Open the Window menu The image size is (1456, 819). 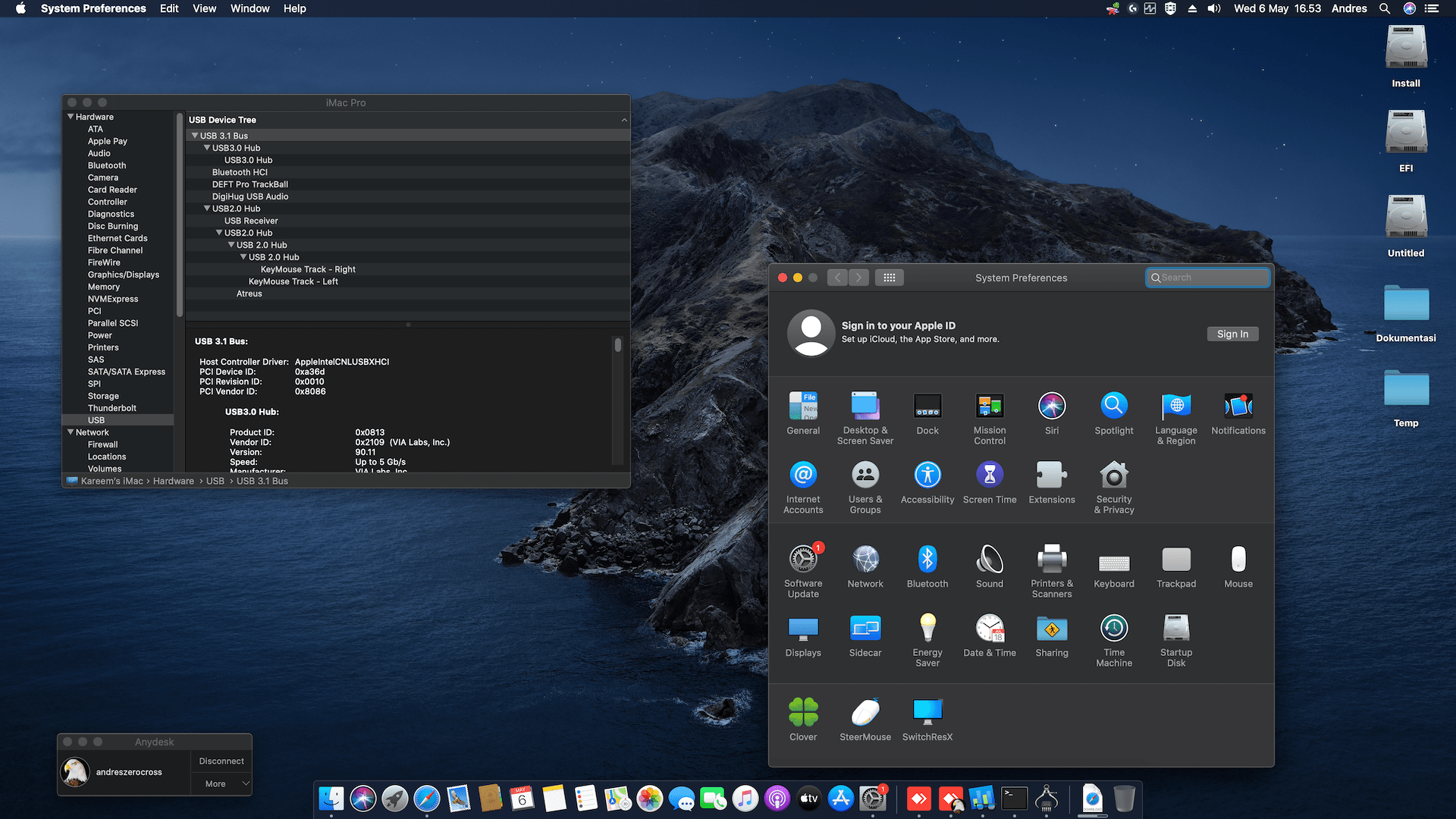coord(249,8)
